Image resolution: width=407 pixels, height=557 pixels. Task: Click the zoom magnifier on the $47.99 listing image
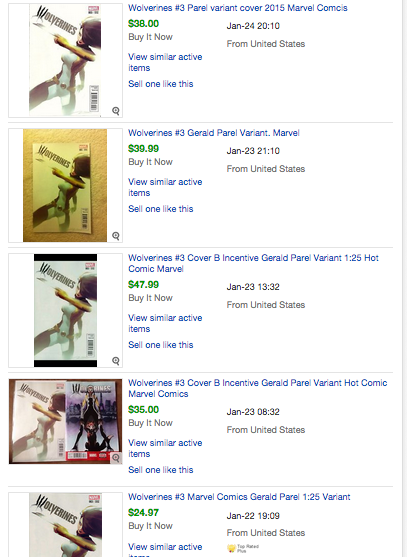coord(116,361)
